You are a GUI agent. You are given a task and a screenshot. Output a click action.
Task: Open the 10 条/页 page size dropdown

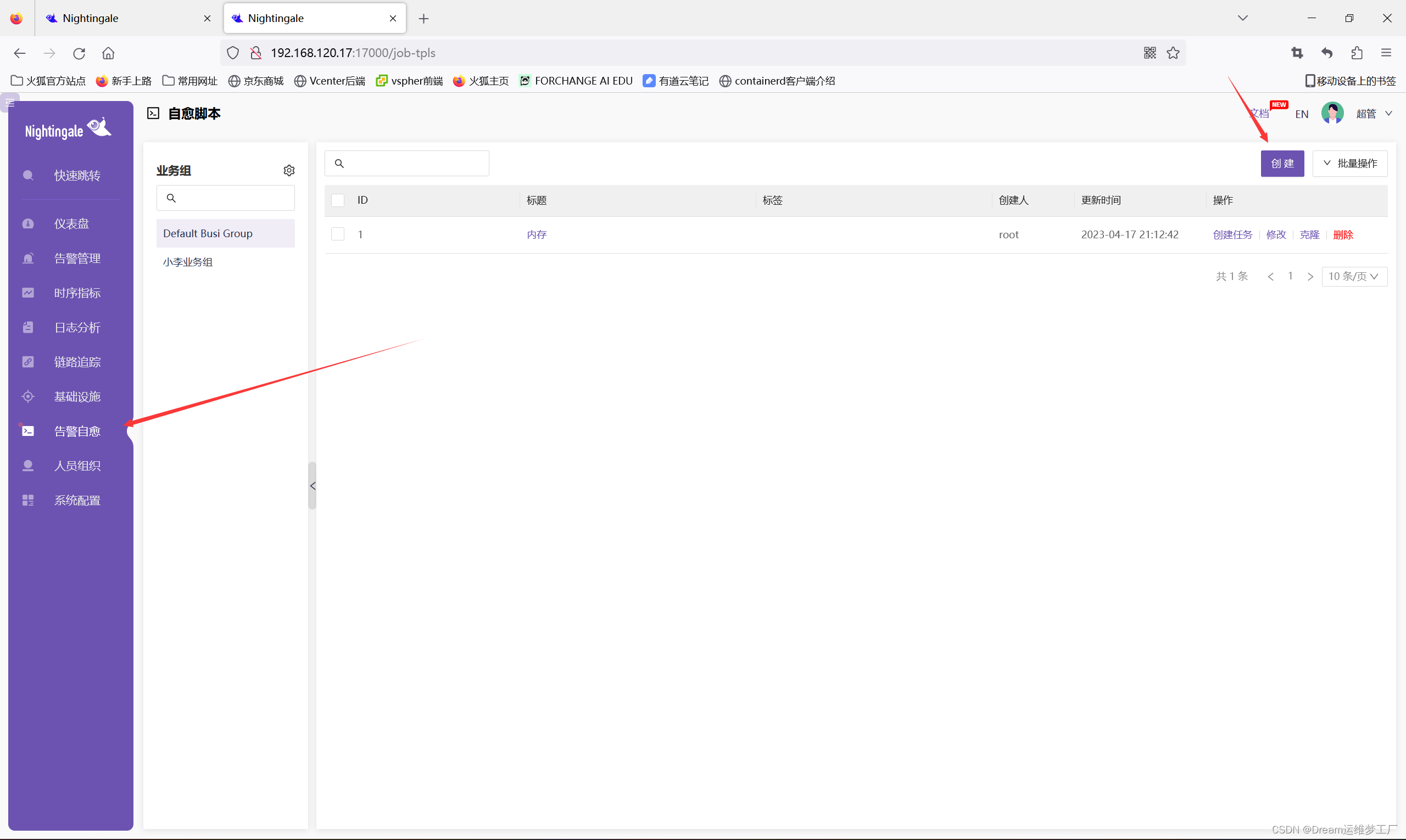click(x=1354, y=276)
